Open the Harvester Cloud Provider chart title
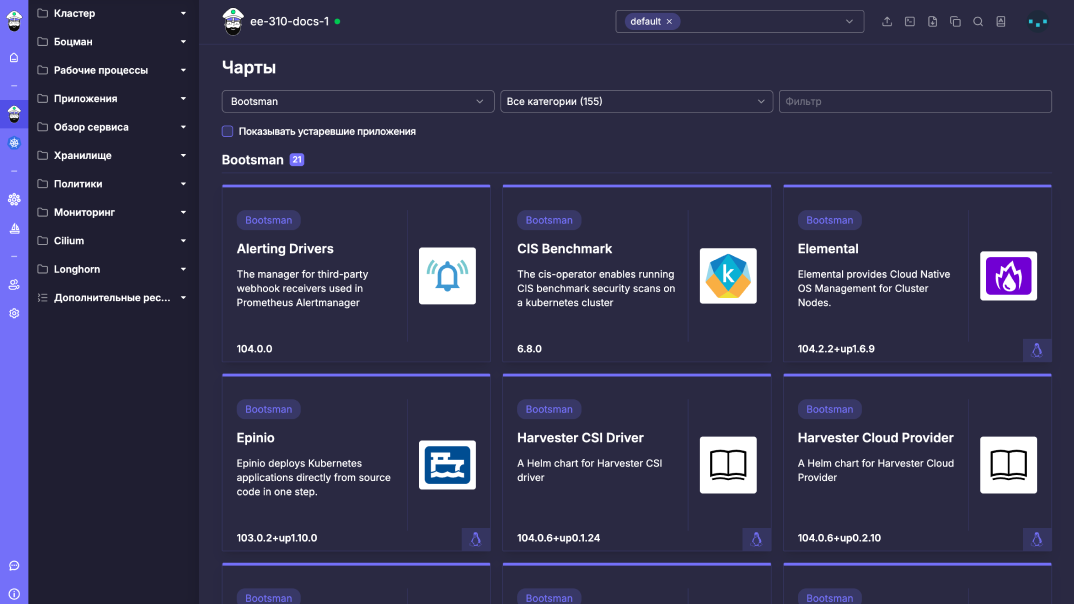This screenshot has height=604, width=1074. 875,438
